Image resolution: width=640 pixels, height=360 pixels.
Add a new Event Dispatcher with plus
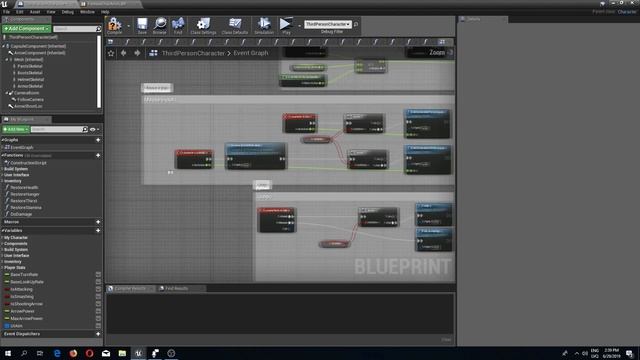(98, 334)
